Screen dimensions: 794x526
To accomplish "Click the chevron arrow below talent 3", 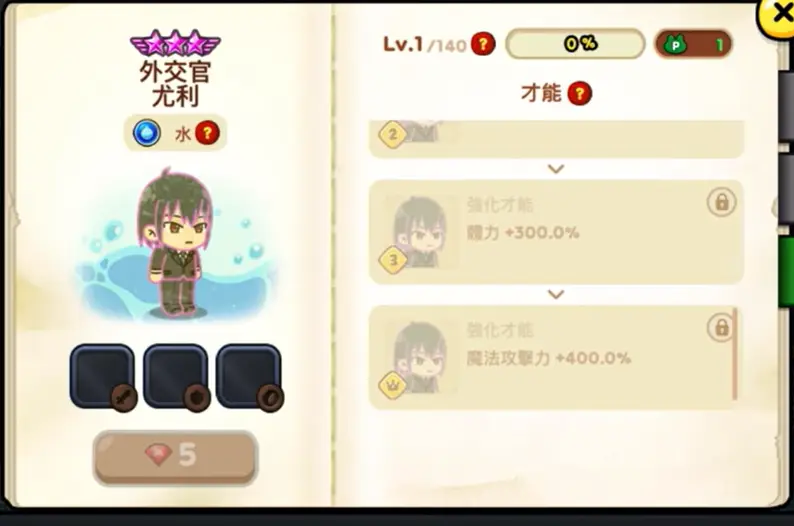I will (556, 295).
